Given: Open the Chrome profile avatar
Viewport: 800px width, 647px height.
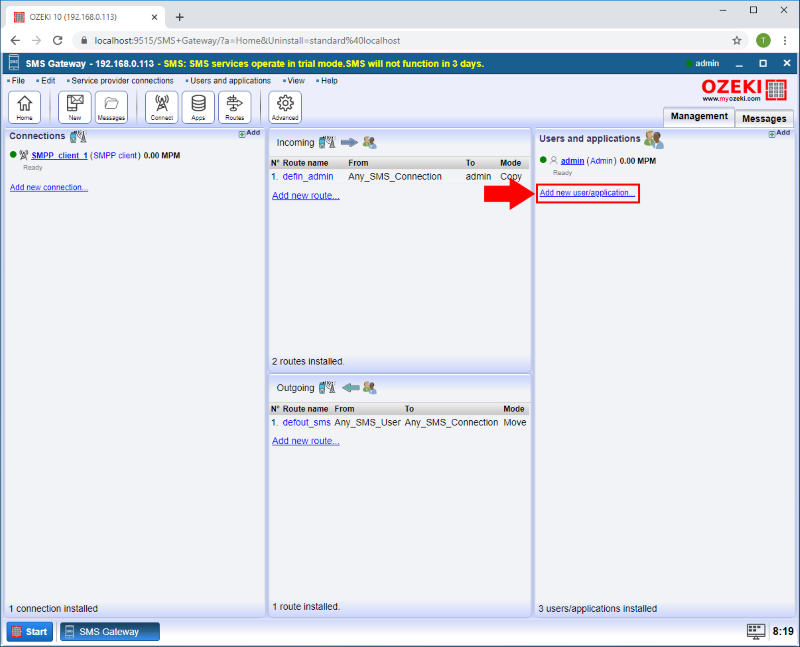Looking at the screenshot, I should (763, 40).
